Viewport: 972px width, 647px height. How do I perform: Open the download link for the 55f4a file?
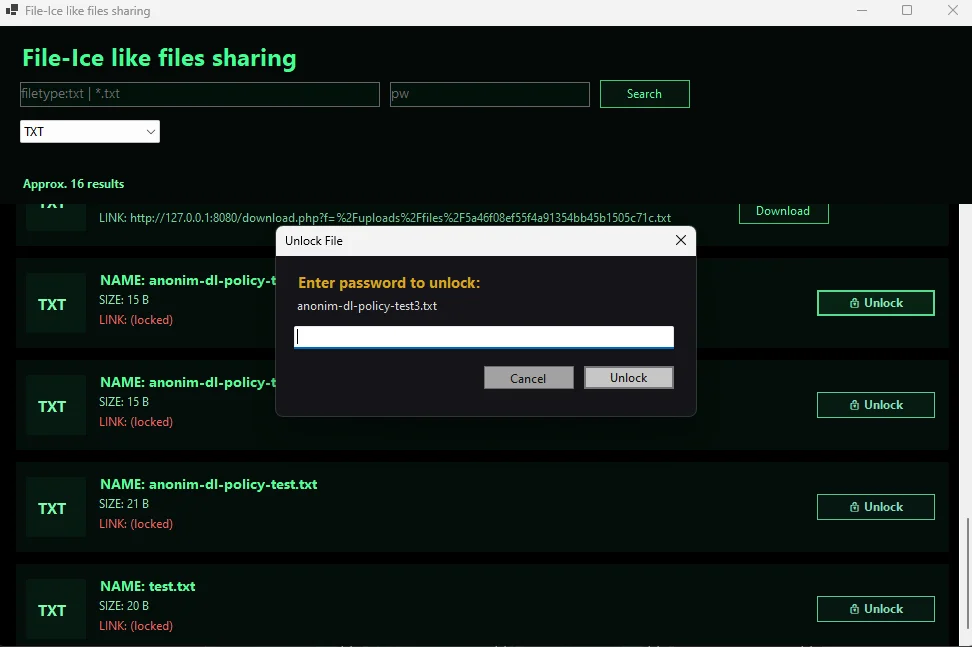tap(384, 217)
